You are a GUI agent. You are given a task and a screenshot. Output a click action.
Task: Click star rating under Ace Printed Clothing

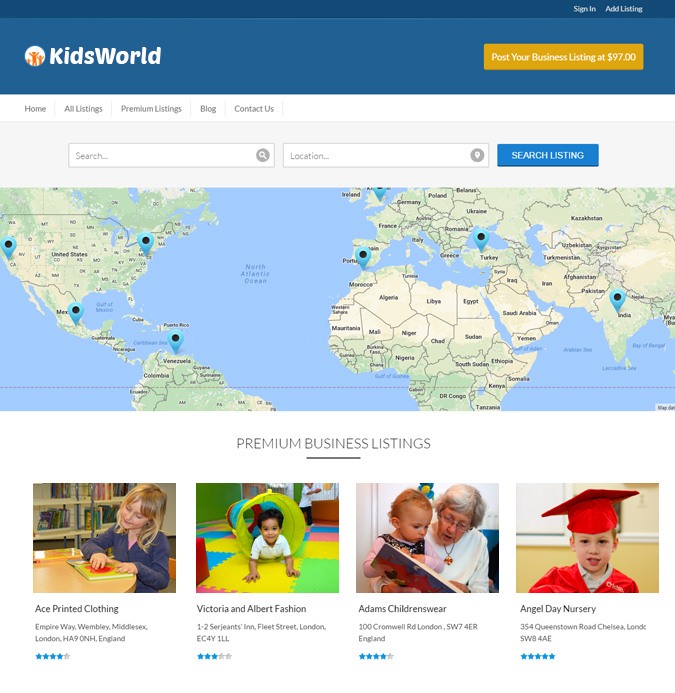53,656
